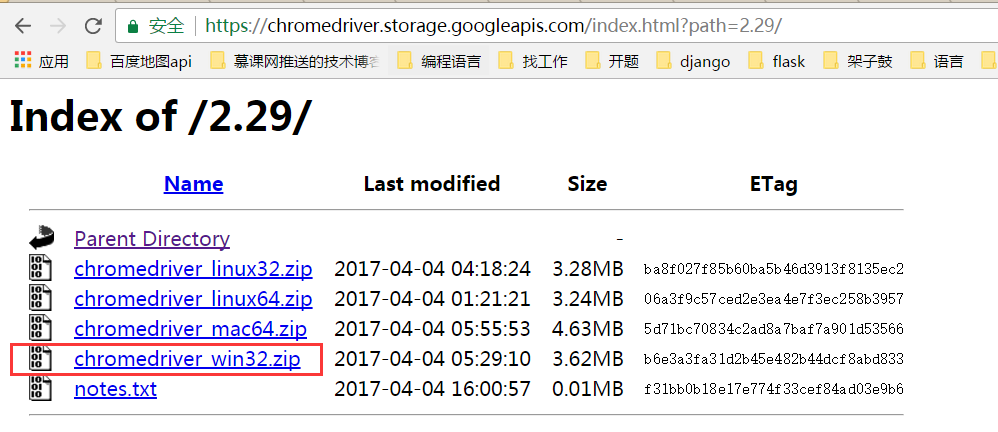This screenshot has height=432, width=998.
Task: Select the file icon beside chromedriver_win32.zip
Action: 40,359
